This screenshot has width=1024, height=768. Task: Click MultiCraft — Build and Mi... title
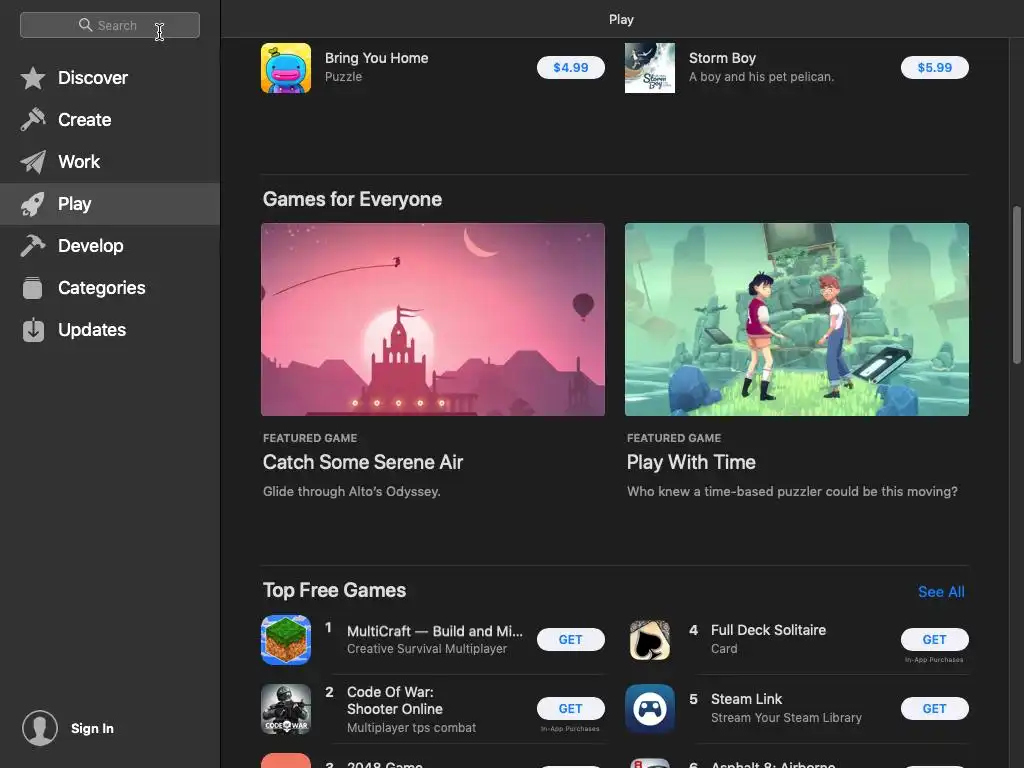tap(435, 632)
